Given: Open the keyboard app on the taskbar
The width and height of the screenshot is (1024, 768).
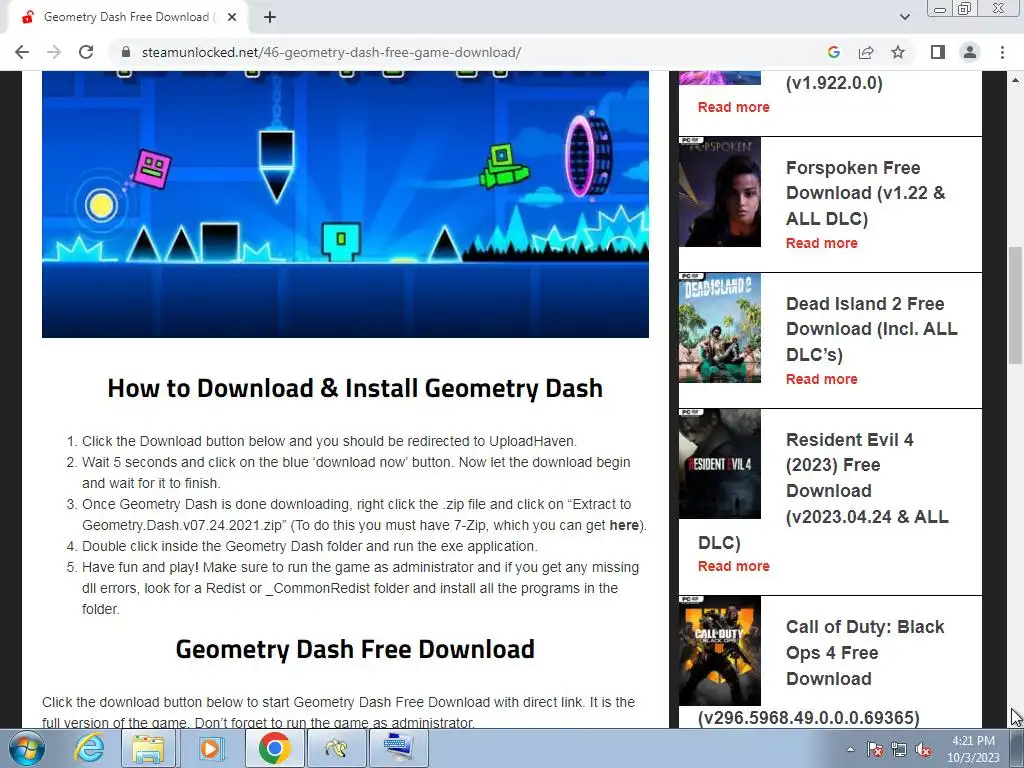Looking at the screenshot, I should pyautogui.click(x=398, y=748).
